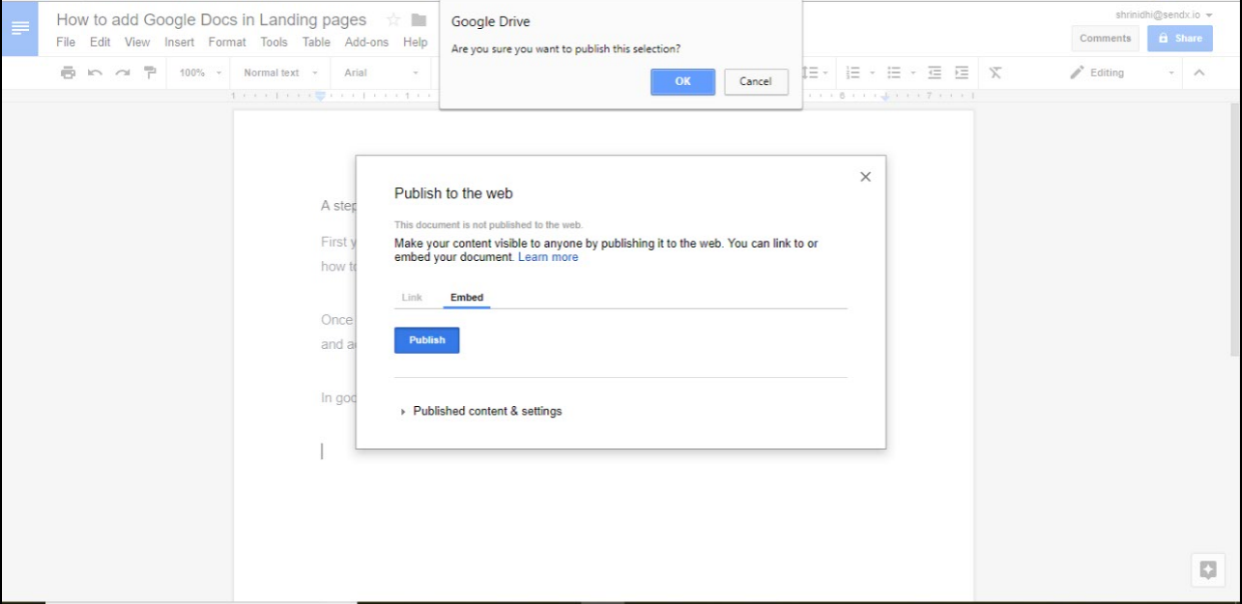Click the Undo arrow icon
Viewport: 1242px width, 604px height.
tap(95, 73)
